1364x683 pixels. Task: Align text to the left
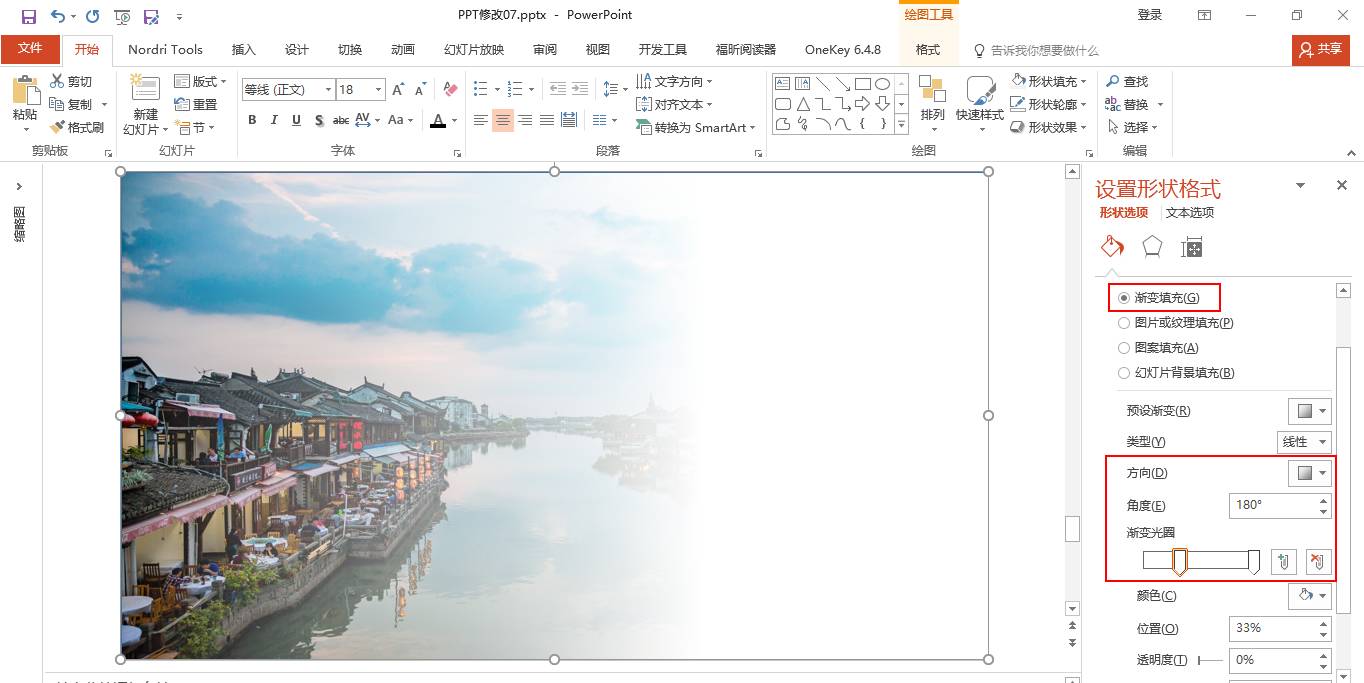pos(481,120)
